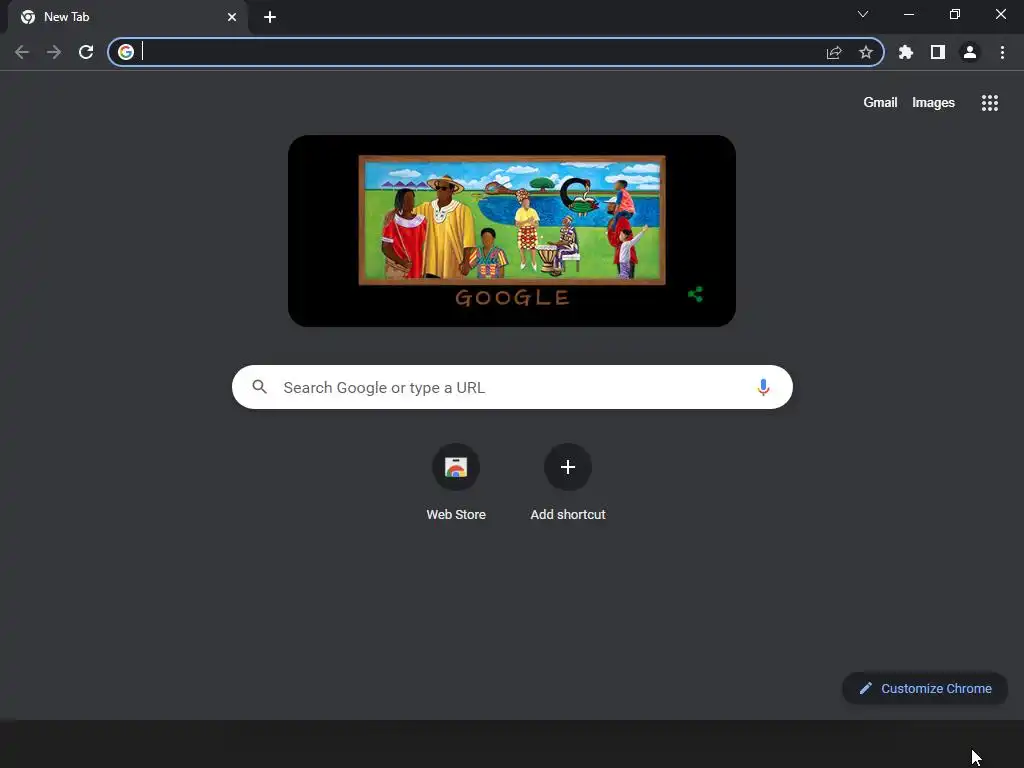
Task: Toggle the side panel
Action: point(938,52)
